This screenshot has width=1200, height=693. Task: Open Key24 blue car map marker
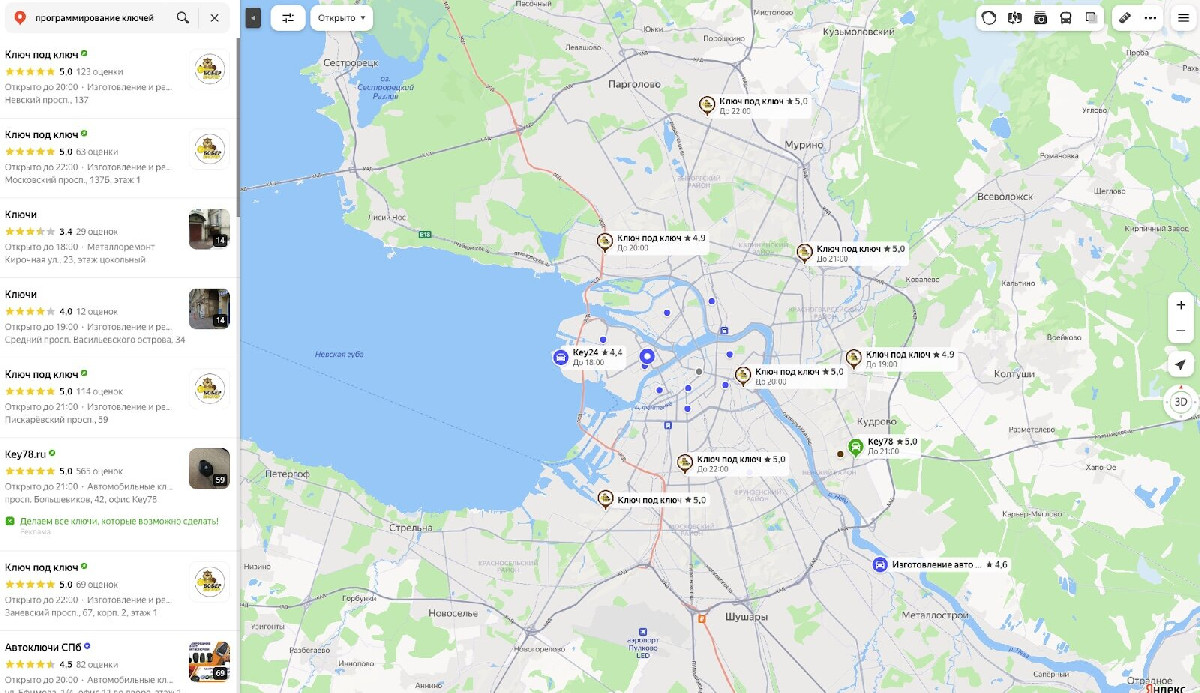click(560, 357)
